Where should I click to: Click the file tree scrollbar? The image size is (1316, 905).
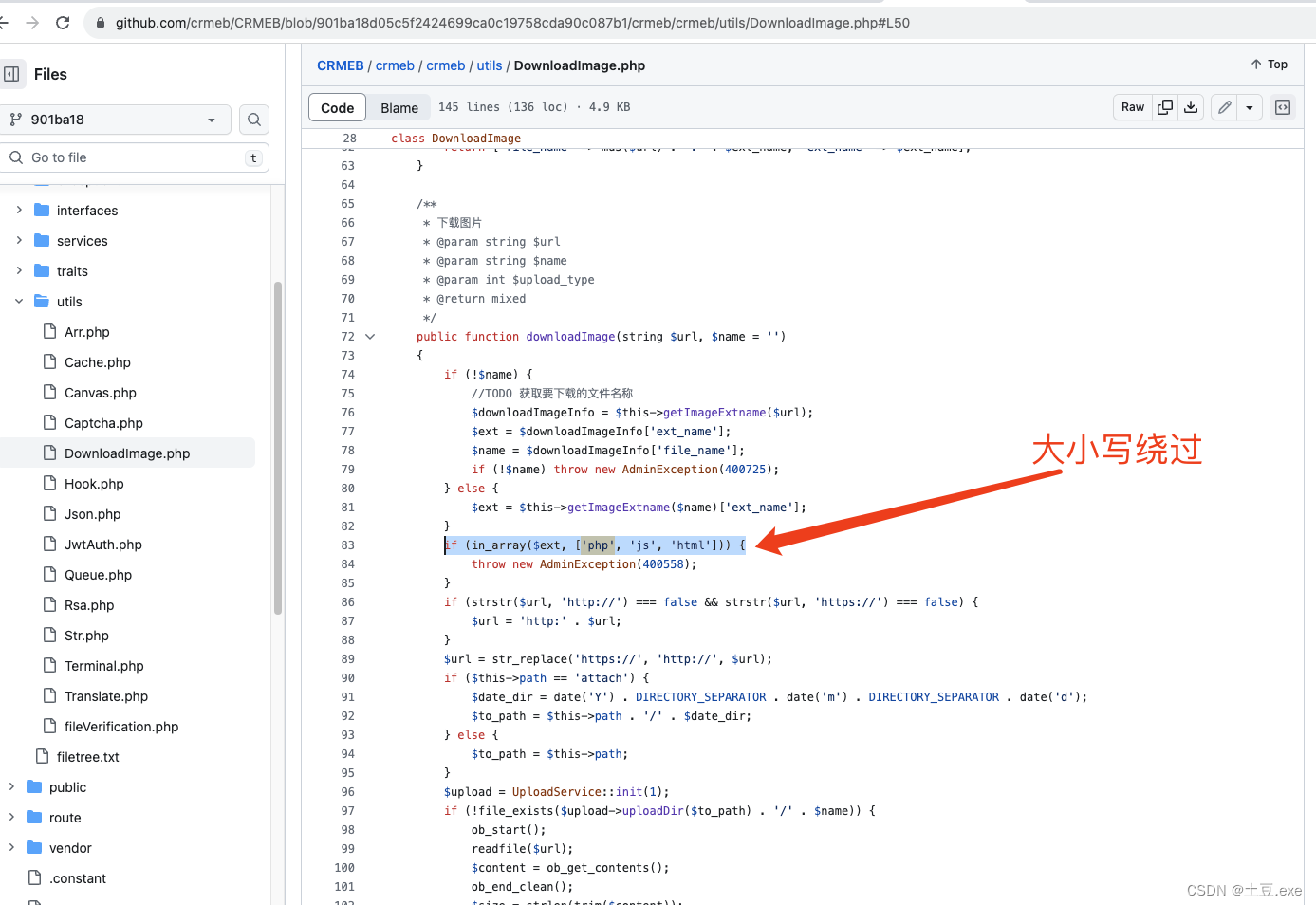[x=278, y=448]
